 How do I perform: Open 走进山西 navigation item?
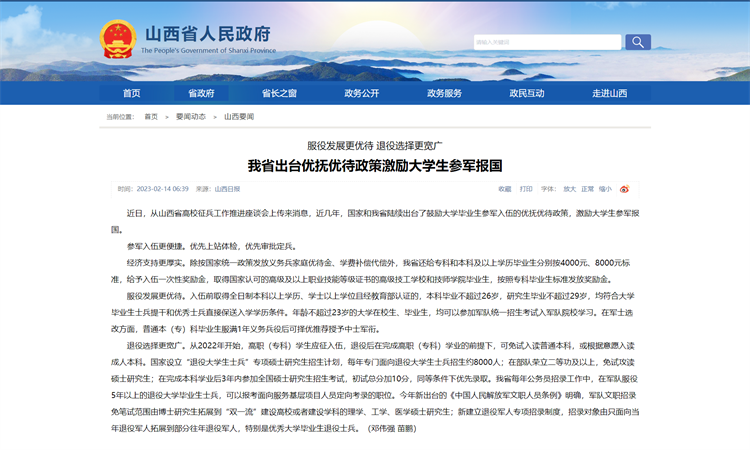click(609, 93)
